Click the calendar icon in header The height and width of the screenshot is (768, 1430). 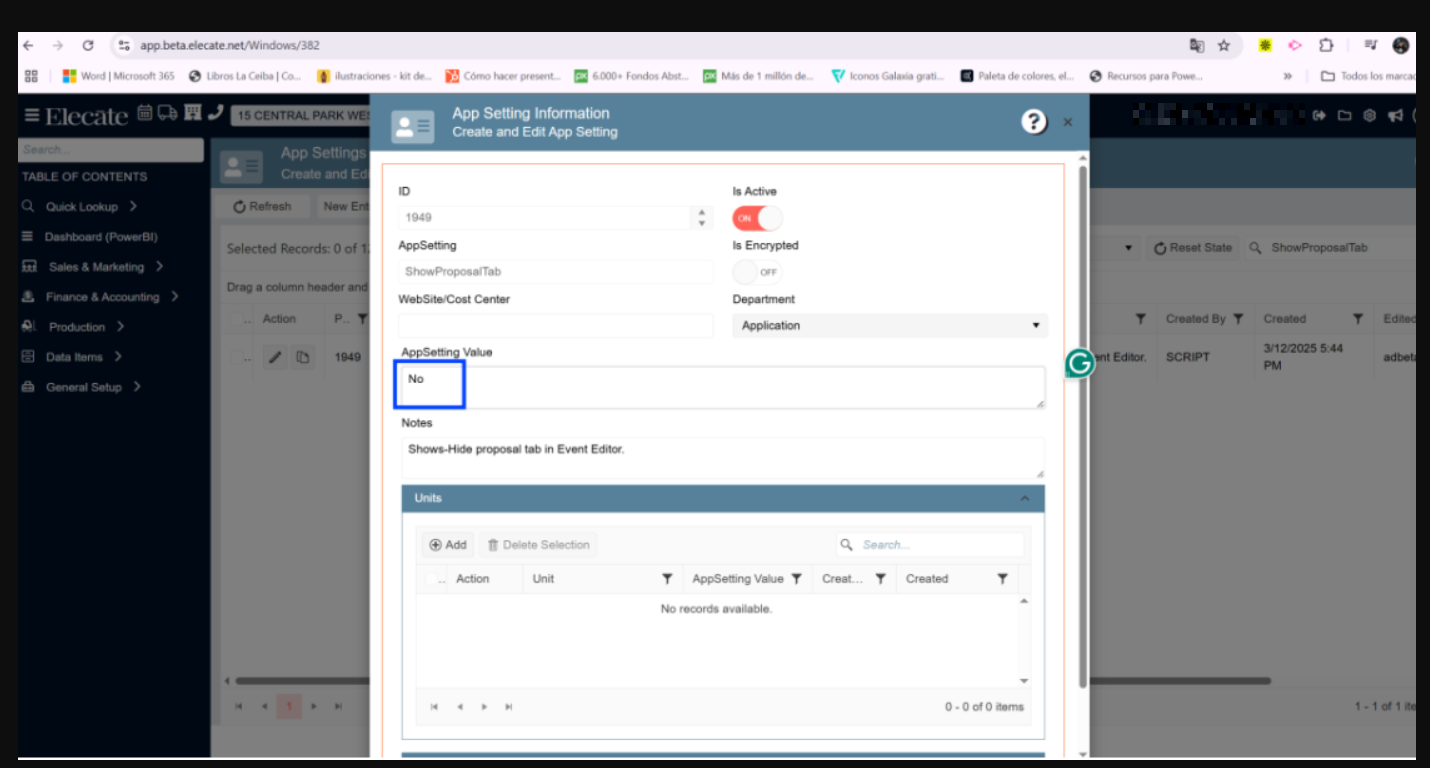click(x=145, y=114)
